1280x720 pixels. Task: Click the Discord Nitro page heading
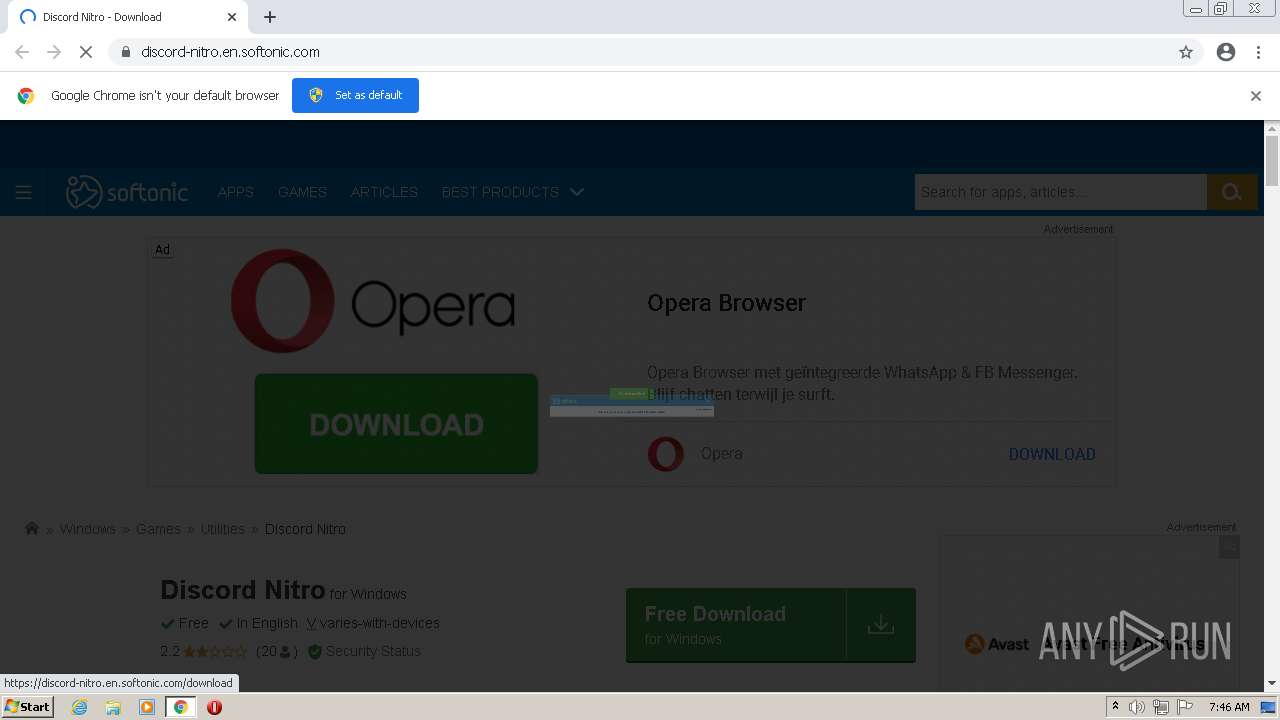coord(243,590)
